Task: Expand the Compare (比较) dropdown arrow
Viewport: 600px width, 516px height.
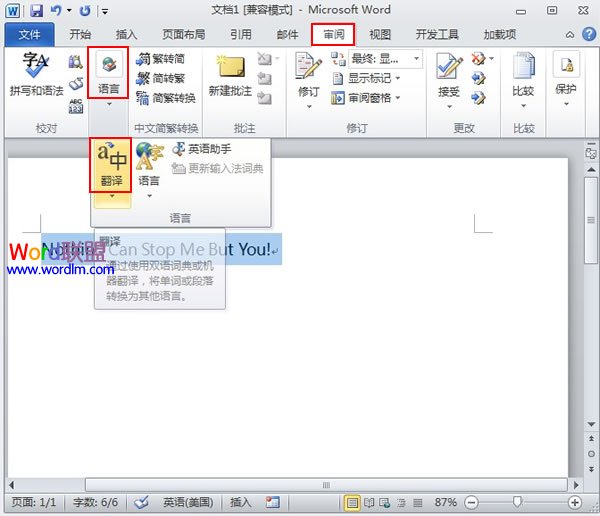Action: (523, 106)
